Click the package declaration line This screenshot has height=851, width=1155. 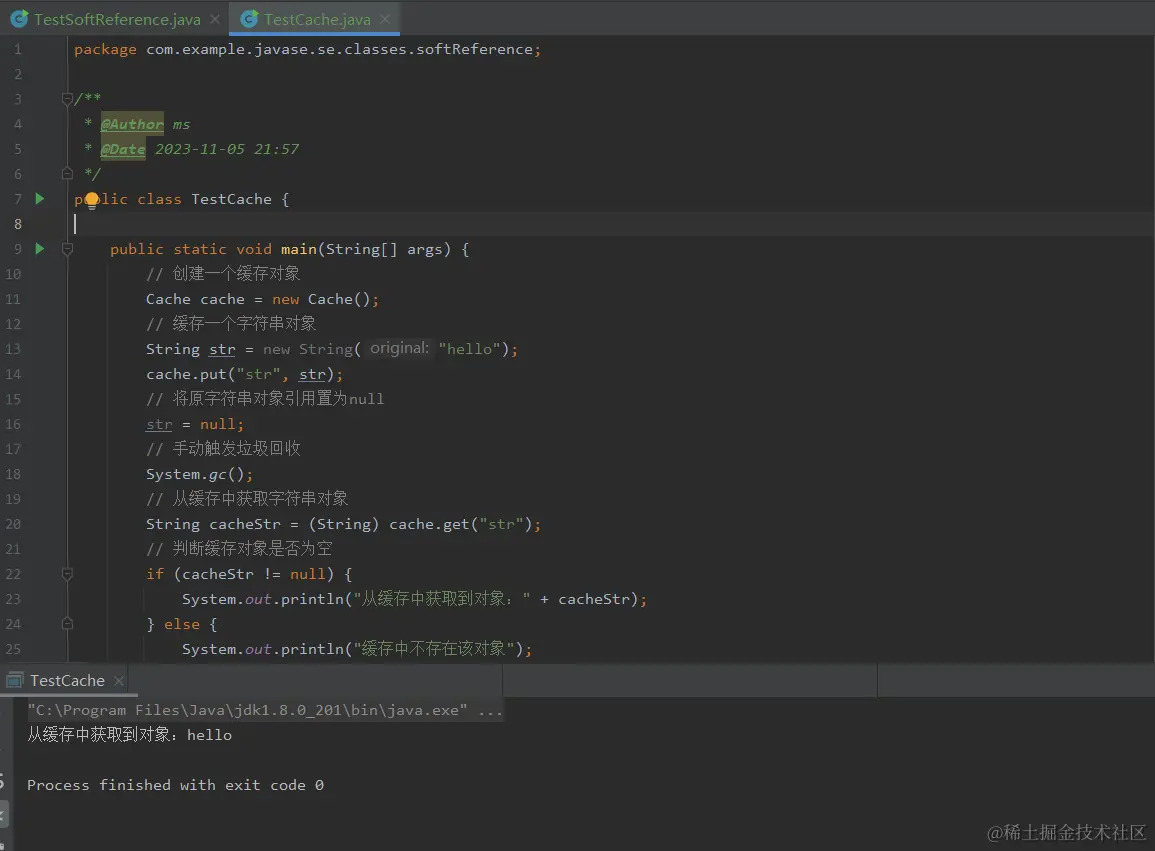[x=307, y=49]
